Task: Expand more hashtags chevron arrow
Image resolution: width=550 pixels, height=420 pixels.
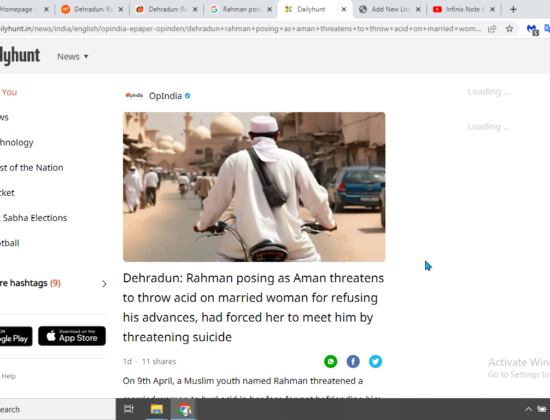Action: click(x=104, y=284)
